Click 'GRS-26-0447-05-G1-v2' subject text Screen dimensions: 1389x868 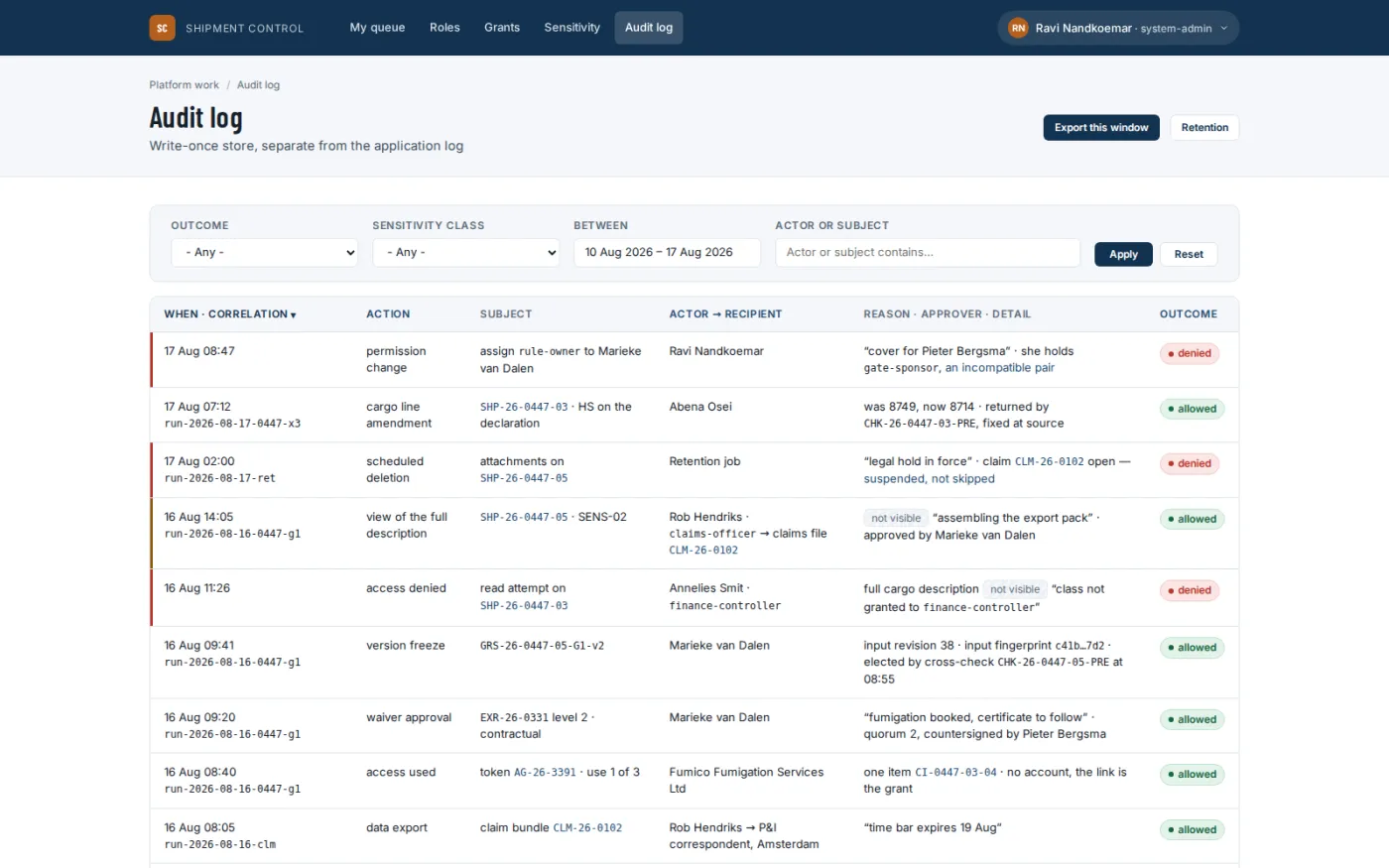click(x=542, y=646)
